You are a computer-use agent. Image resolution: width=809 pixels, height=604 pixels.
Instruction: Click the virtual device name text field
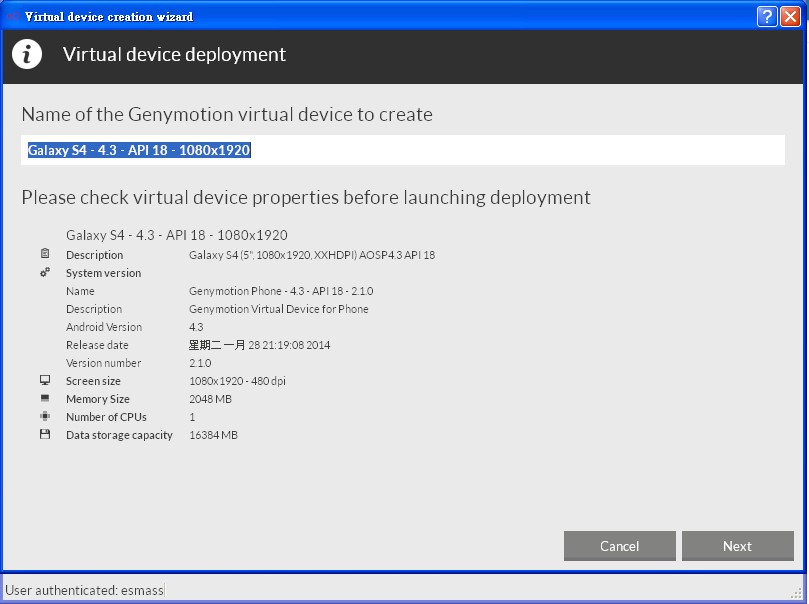pyautogui.click(x=402, y=150)
